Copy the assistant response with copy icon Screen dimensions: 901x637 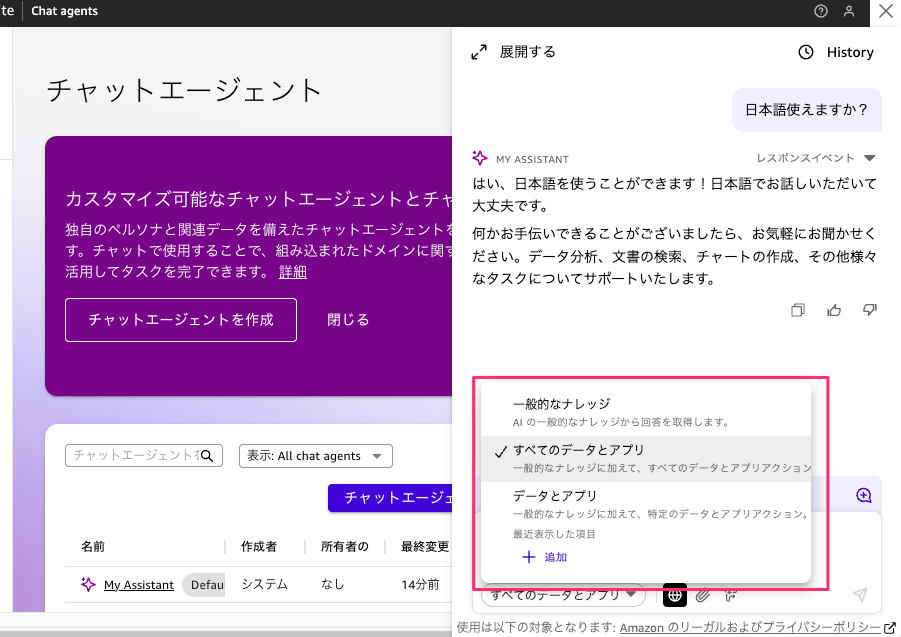798,310
